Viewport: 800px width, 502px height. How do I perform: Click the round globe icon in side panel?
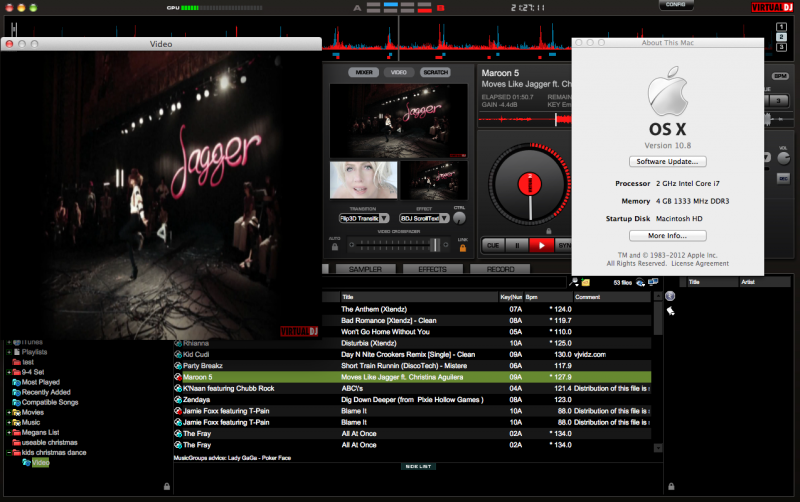point(670,296)
